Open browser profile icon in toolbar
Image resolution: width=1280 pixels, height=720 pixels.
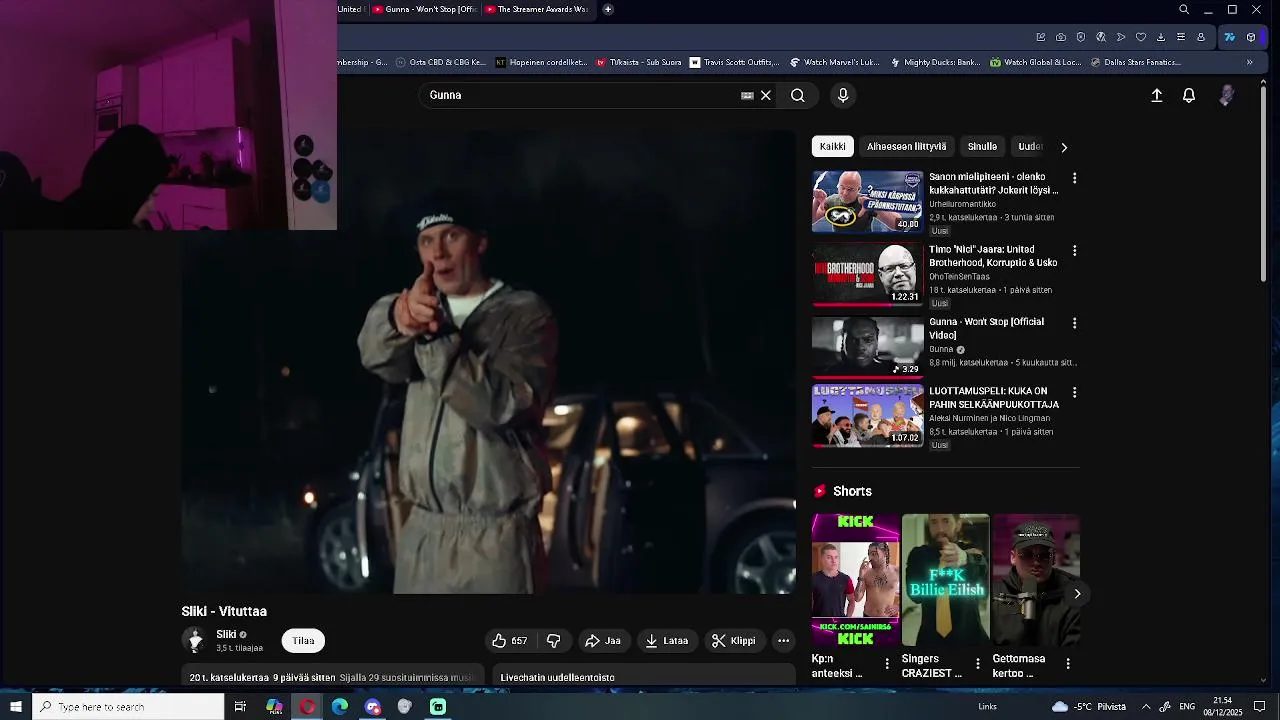[1201, 37]
